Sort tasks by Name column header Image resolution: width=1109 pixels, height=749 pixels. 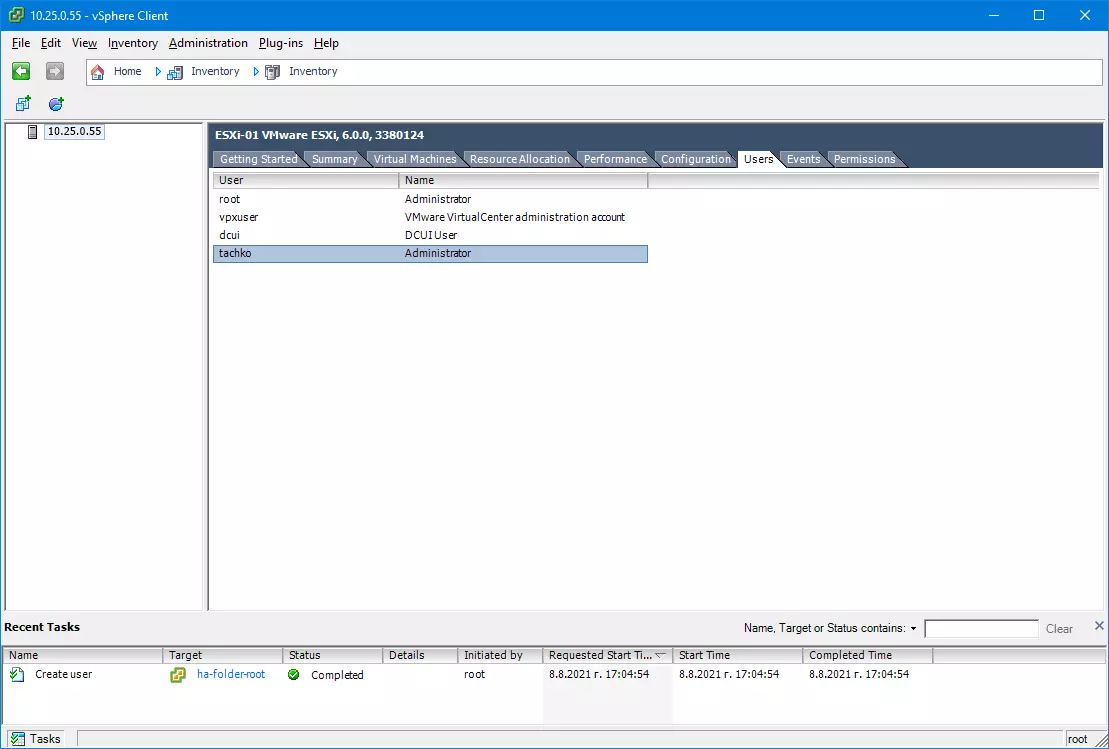[83, 656]
